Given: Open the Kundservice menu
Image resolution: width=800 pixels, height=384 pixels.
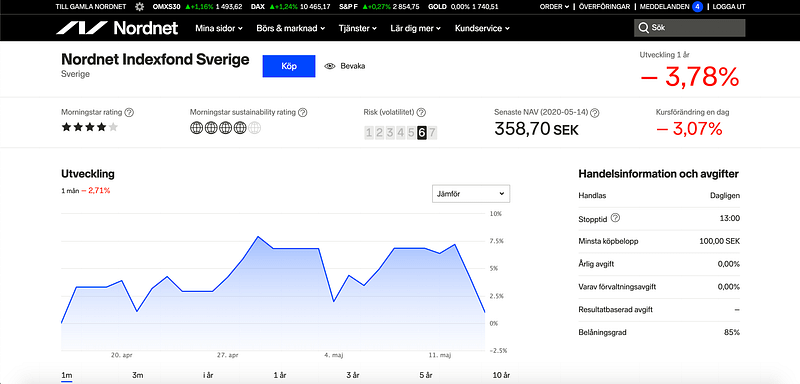Looking at the screenshot, I should (482, 29).
